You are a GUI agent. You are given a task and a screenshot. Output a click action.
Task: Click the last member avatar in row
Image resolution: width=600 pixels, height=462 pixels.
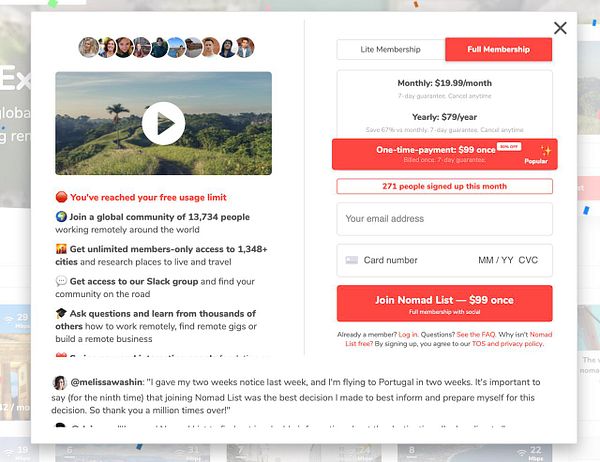(x=245, y=47)
